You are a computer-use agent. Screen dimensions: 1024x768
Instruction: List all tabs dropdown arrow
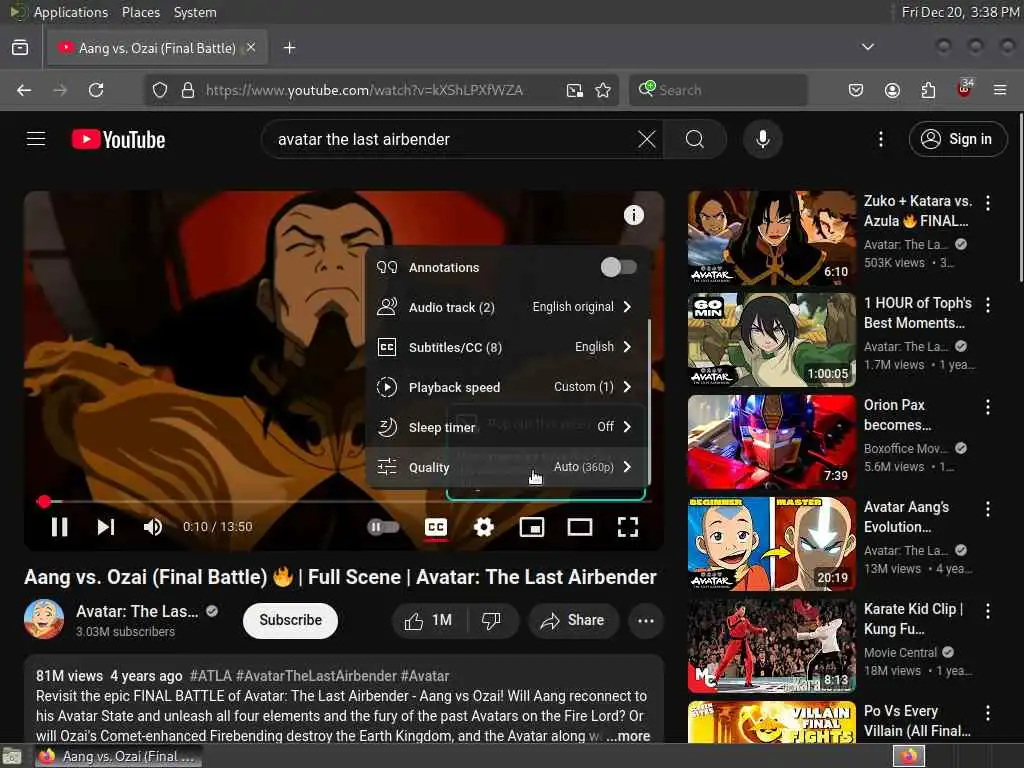(867, 47)
